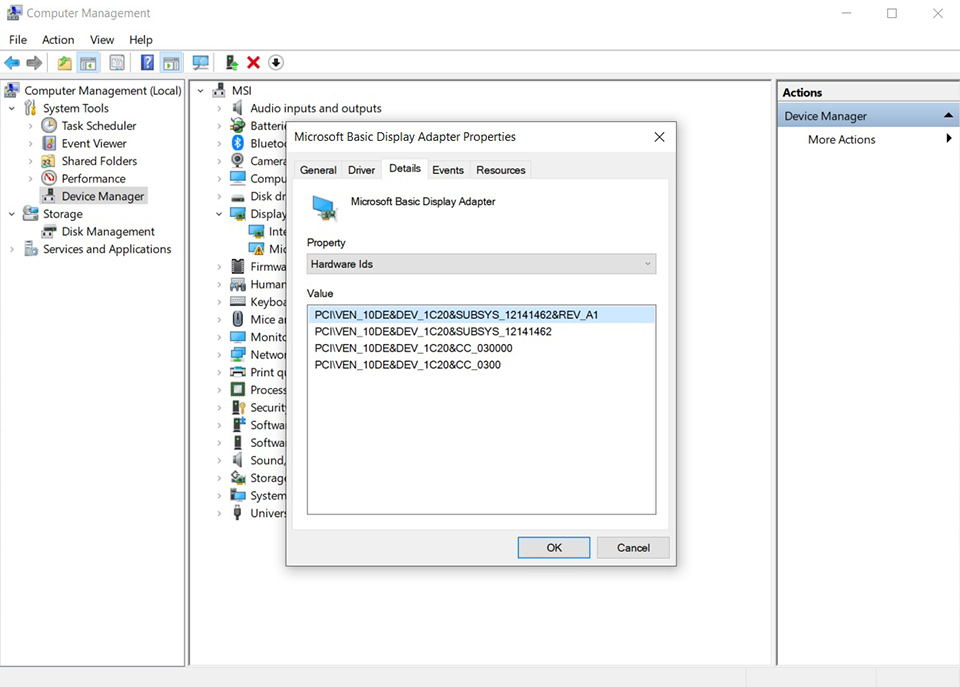Open the Action menu
The height and width of the screenshot is (687, 960).
58,40
